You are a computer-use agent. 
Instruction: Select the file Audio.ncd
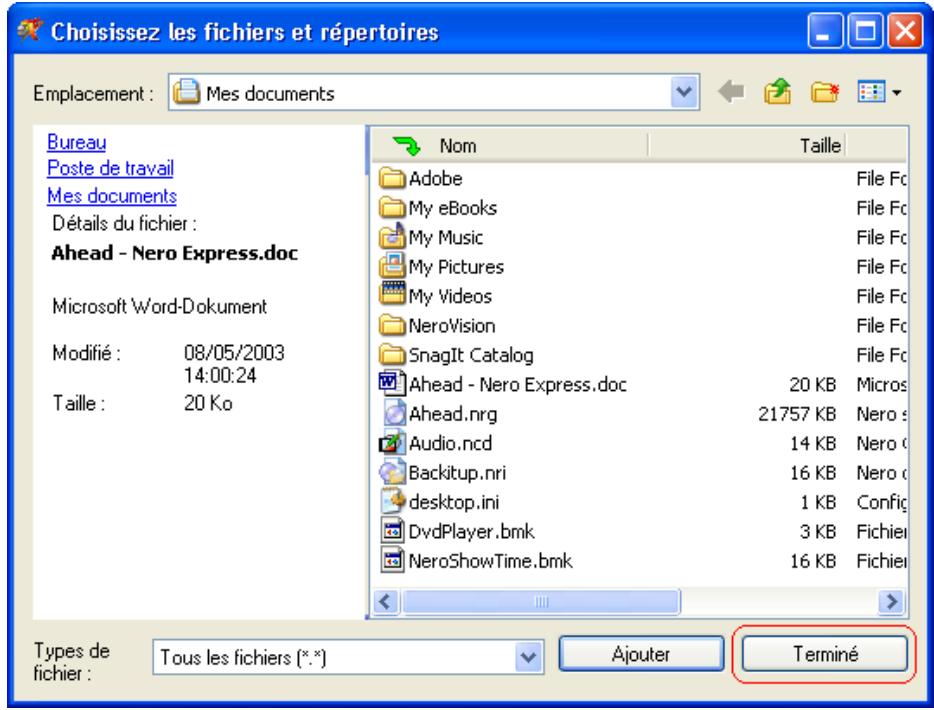[450, 443]
